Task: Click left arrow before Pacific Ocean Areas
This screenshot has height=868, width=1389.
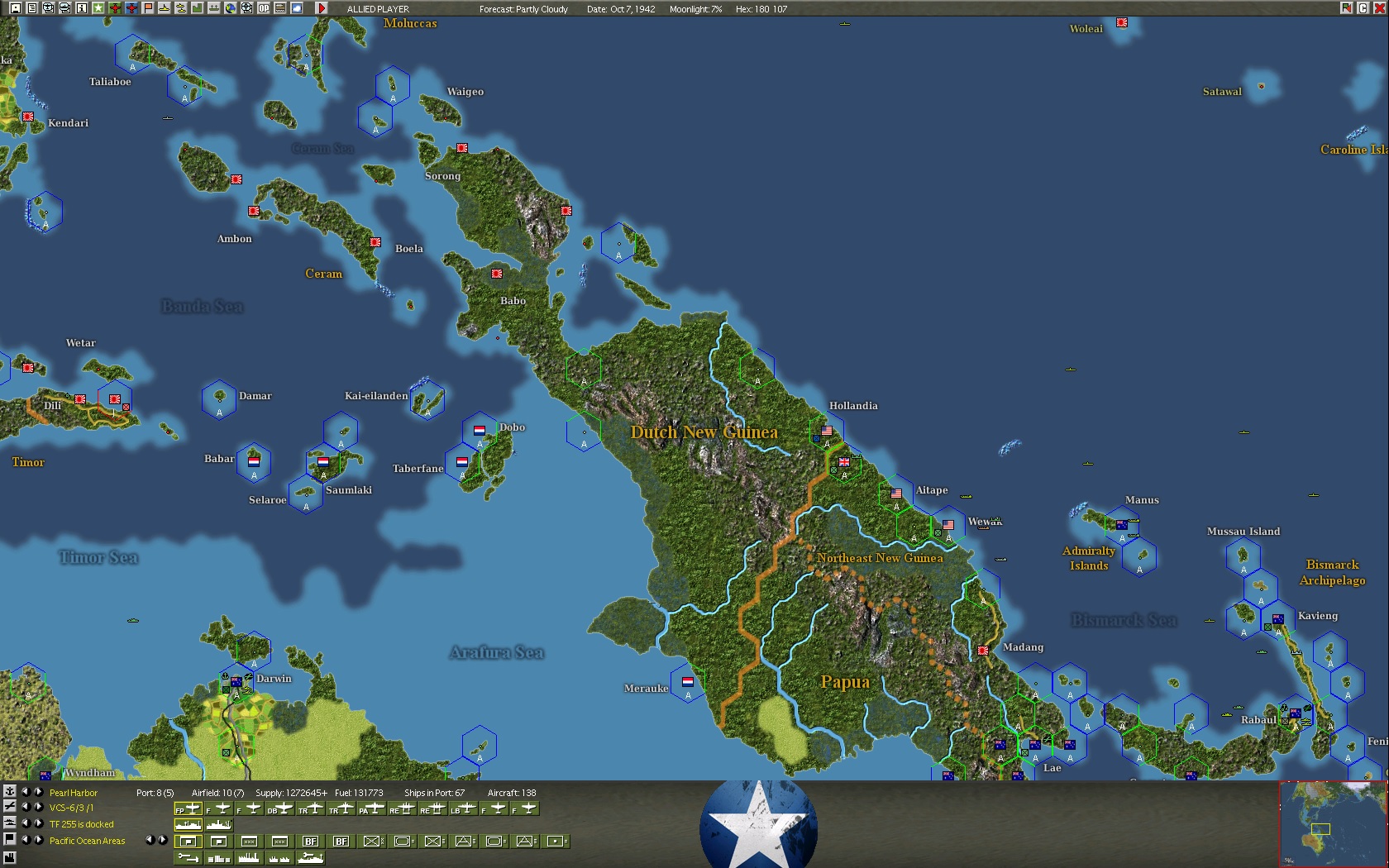Action: pyautogui.click(x=26, y=840)
